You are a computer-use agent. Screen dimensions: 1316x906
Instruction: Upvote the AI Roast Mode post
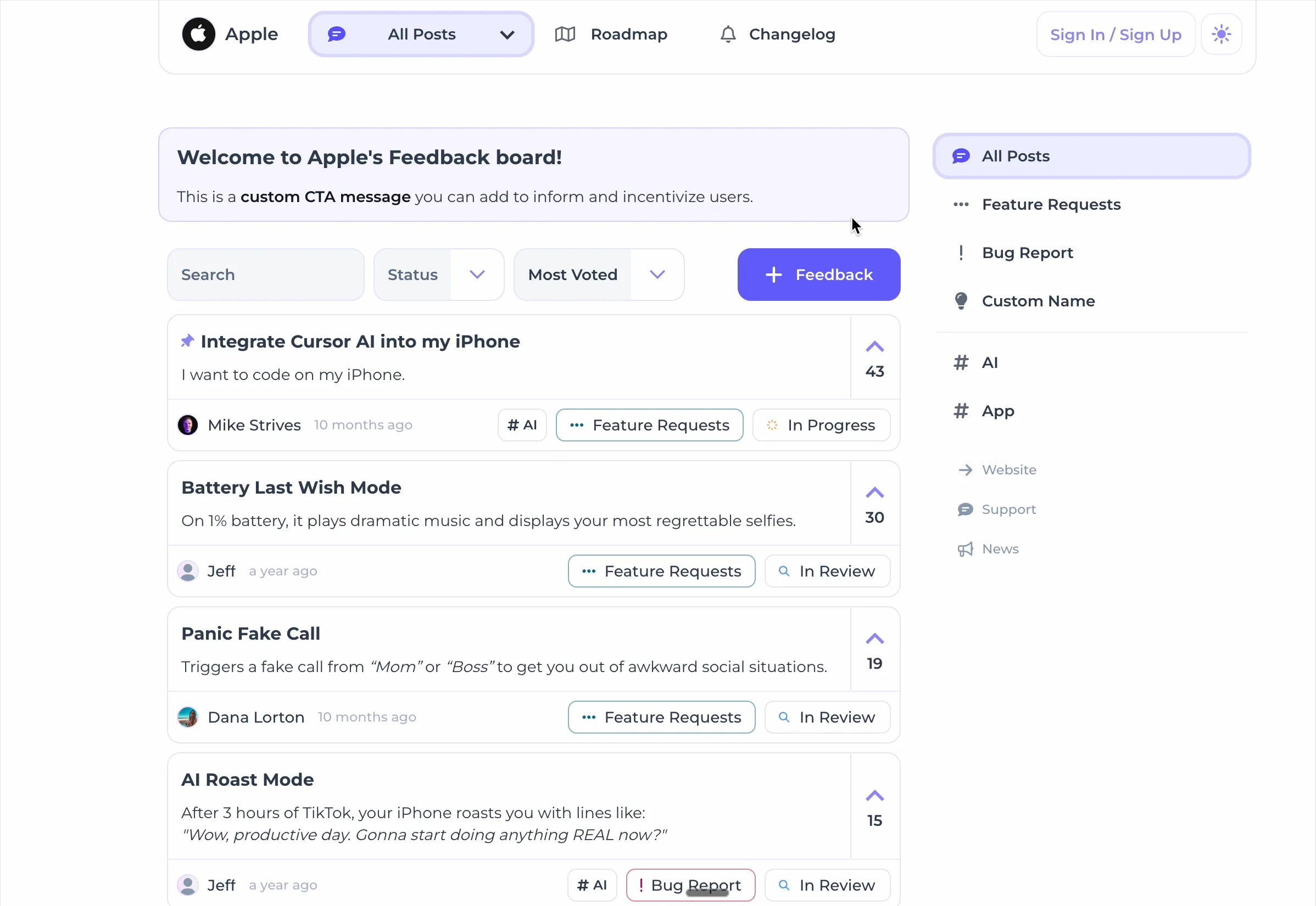coord(874,796)
